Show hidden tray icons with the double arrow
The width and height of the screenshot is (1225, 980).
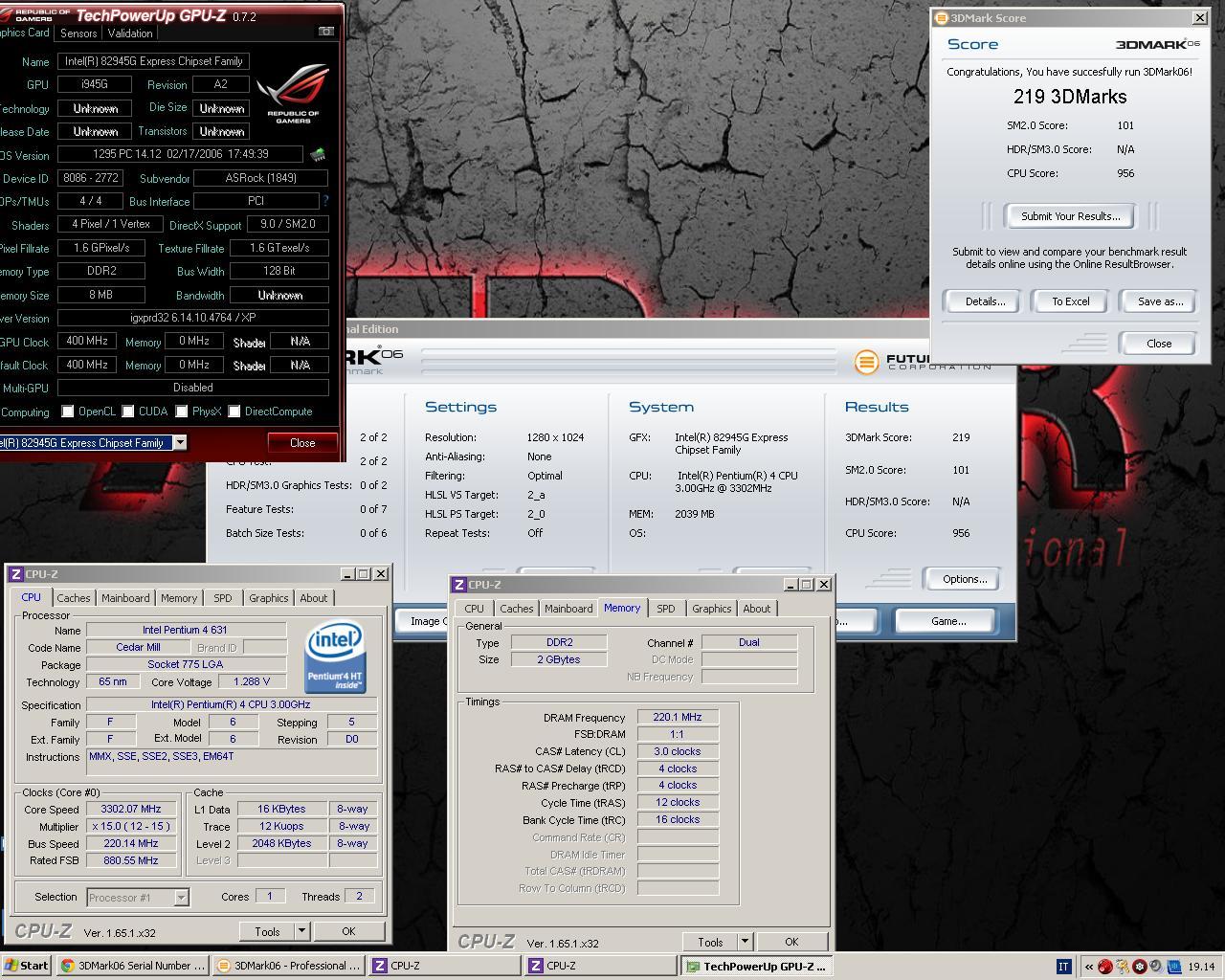click(1088, 967)
